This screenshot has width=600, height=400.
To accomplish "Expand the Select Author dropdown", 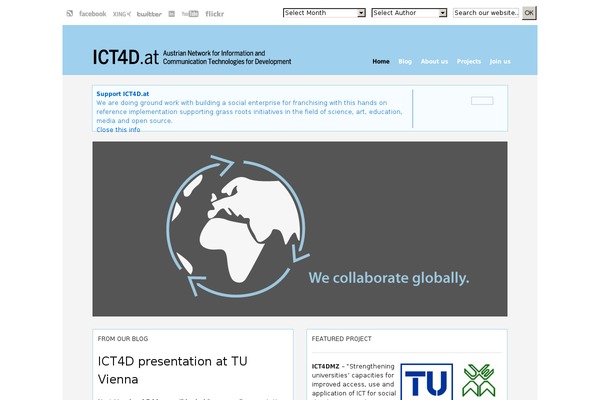I will click(409, 13).
